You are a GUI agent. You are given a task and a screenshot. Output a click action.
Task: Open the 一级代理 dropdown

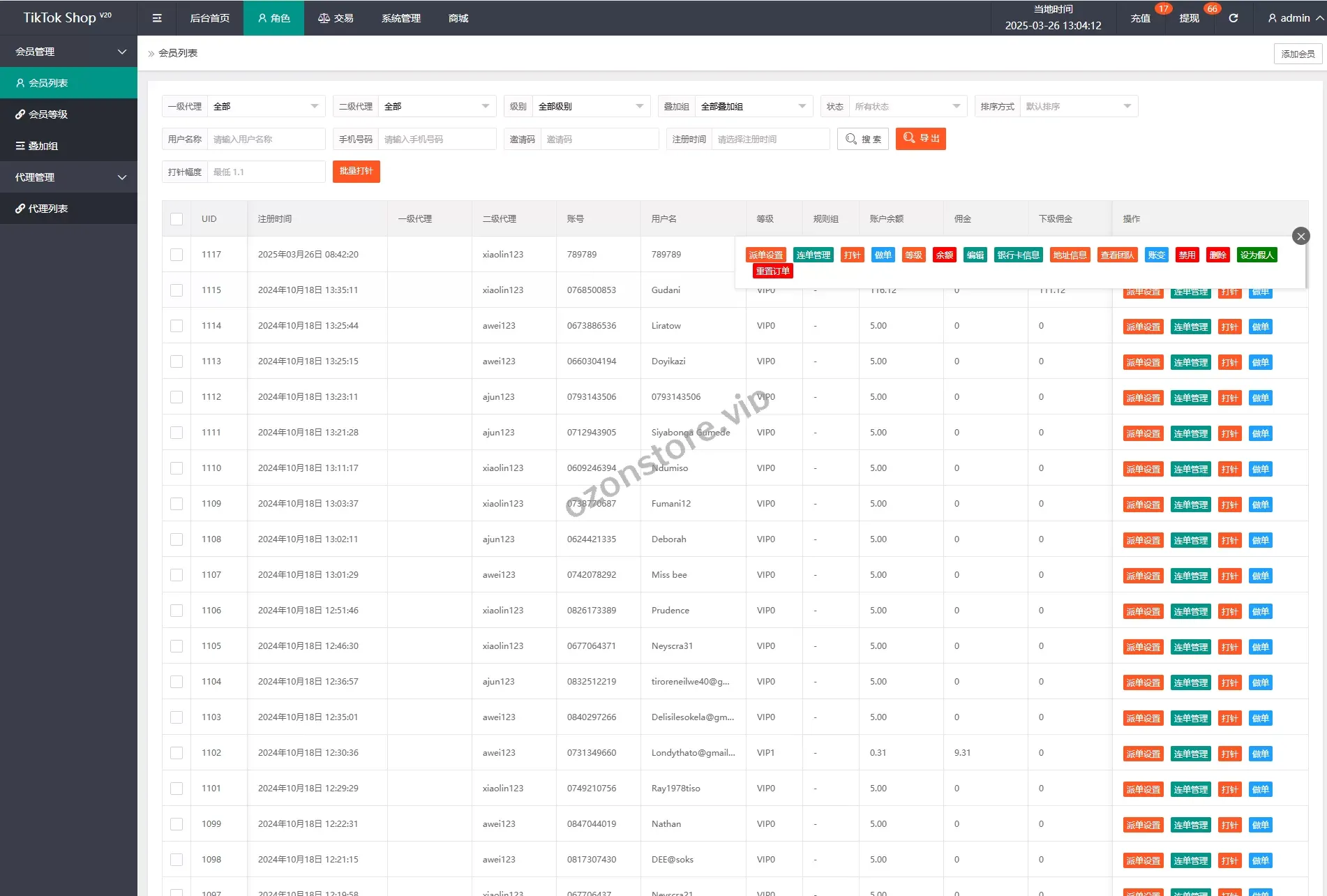[x=265, y=106]
